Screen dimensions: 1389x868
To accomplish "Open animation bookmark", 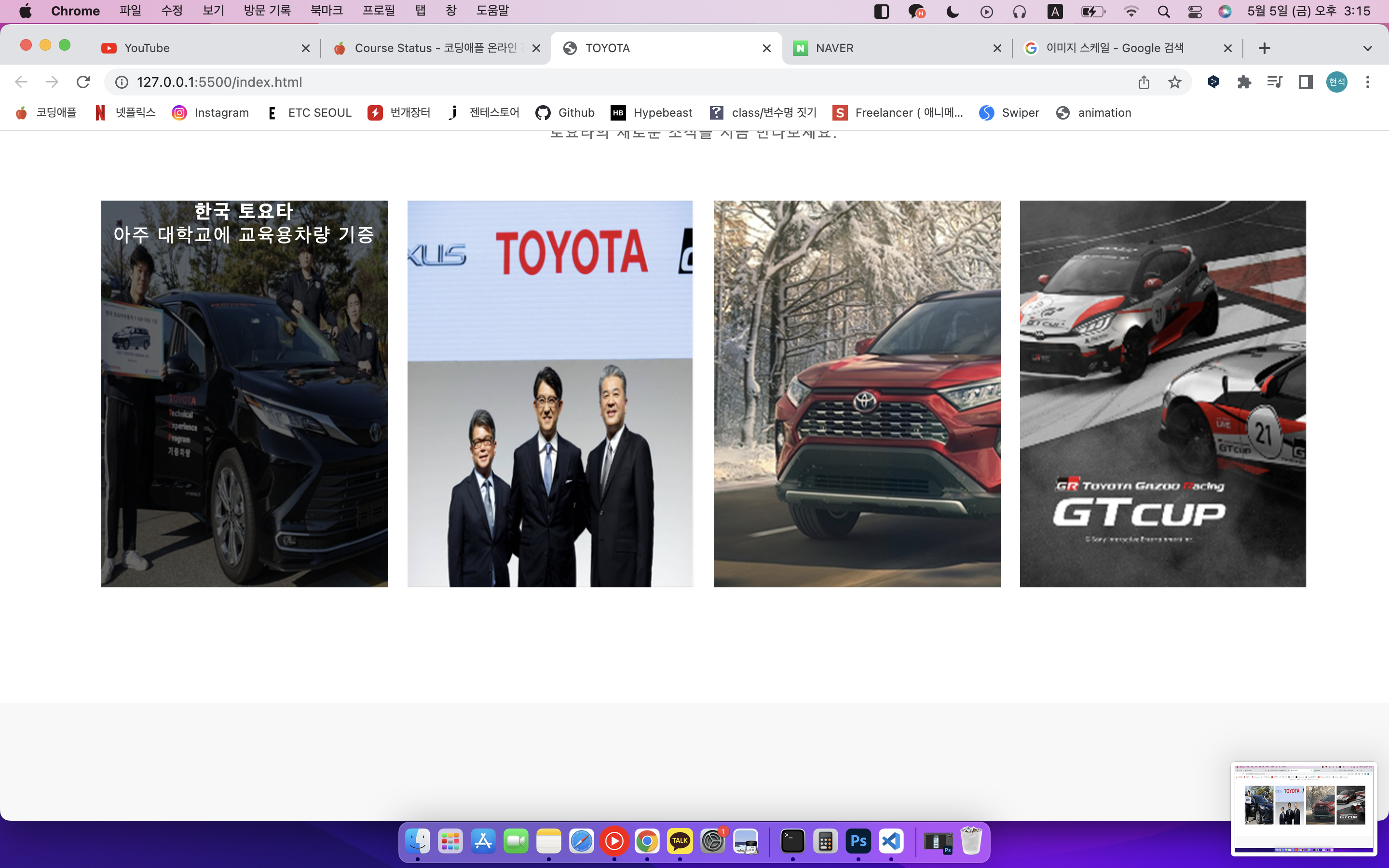I will click(1094, 112).
